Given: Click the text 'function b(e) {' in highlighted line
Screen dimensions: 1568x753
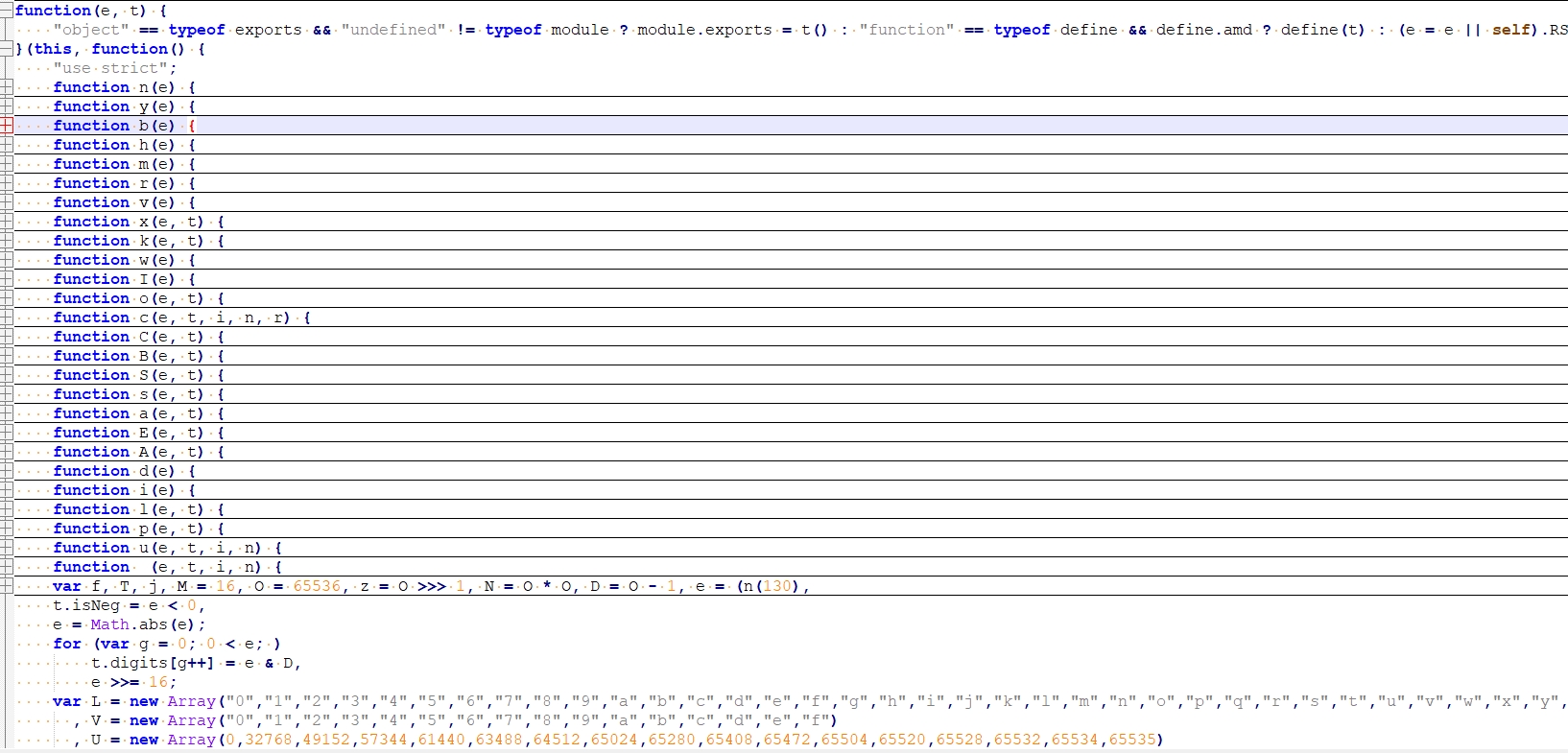Looking at the screenshot, I should (125, 126).
